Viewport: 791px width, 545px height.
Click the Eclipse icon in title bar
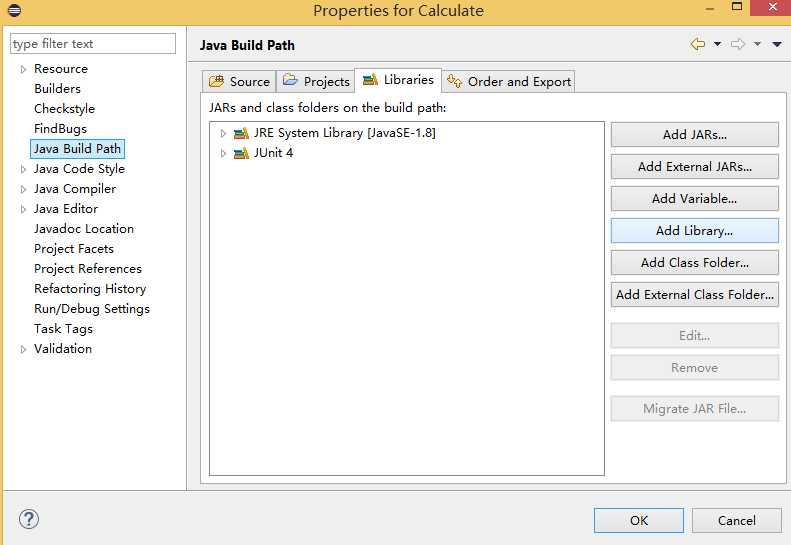(x=14, y=10)
